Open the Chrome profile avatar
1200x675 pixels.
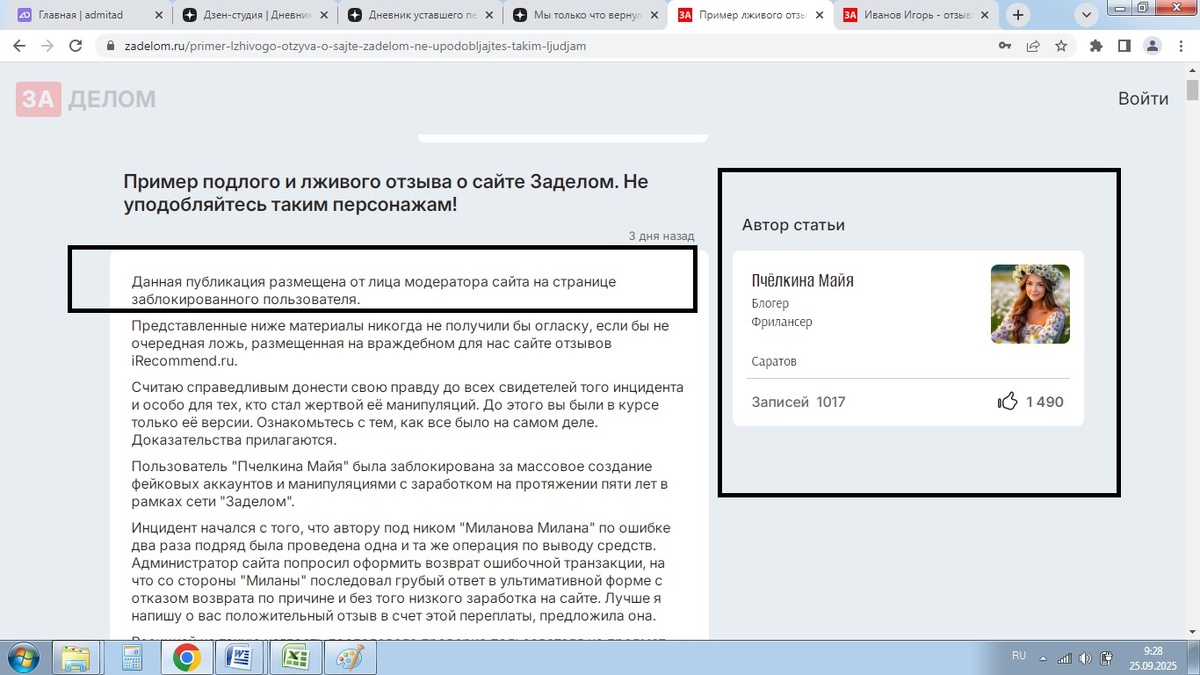pos(1153,46)
